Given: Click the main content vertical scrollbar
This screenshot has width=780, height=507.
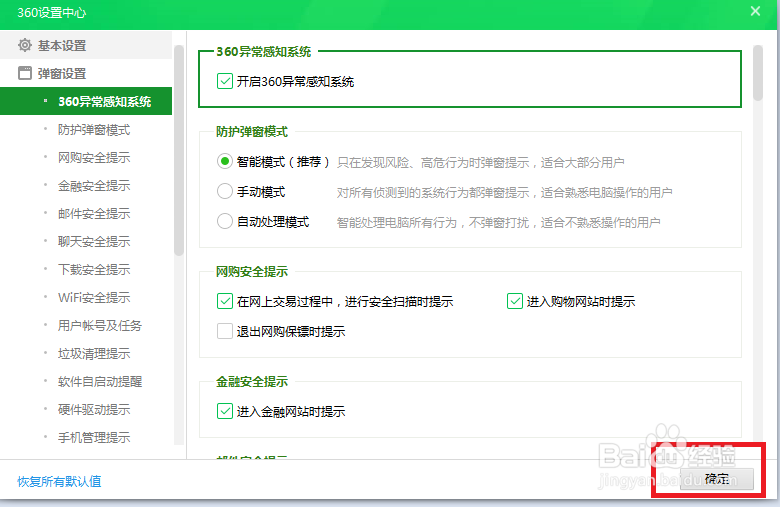Looking at the screenshot, I should (758, 73).
